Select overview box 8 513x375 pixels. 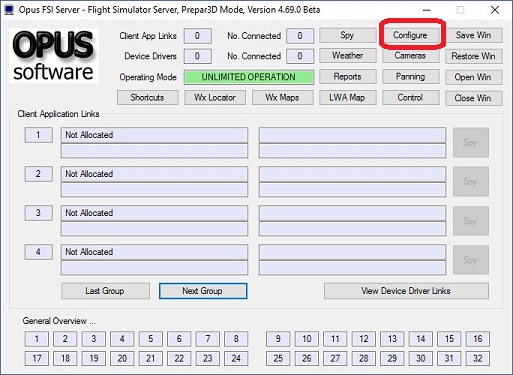(x=236, y=339)
